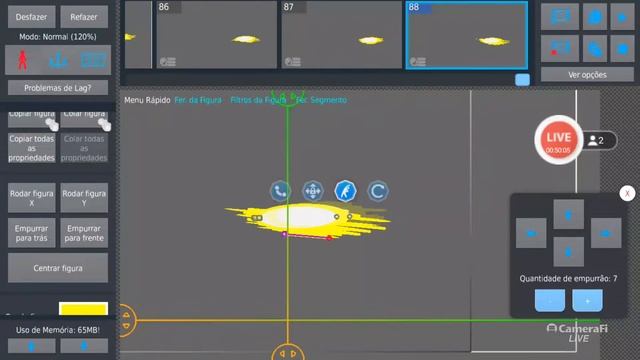Select the purple node on the figure
The width and height of the screenshot is (640, 360).
tap(284, 234)
